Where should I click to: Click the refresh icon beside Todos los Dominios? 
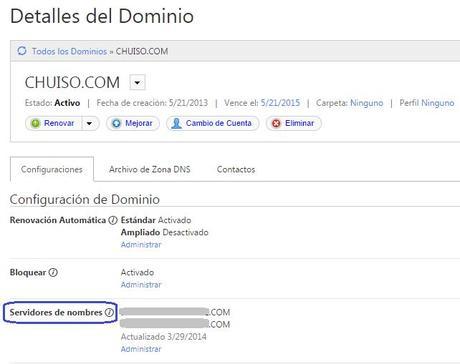22,51
